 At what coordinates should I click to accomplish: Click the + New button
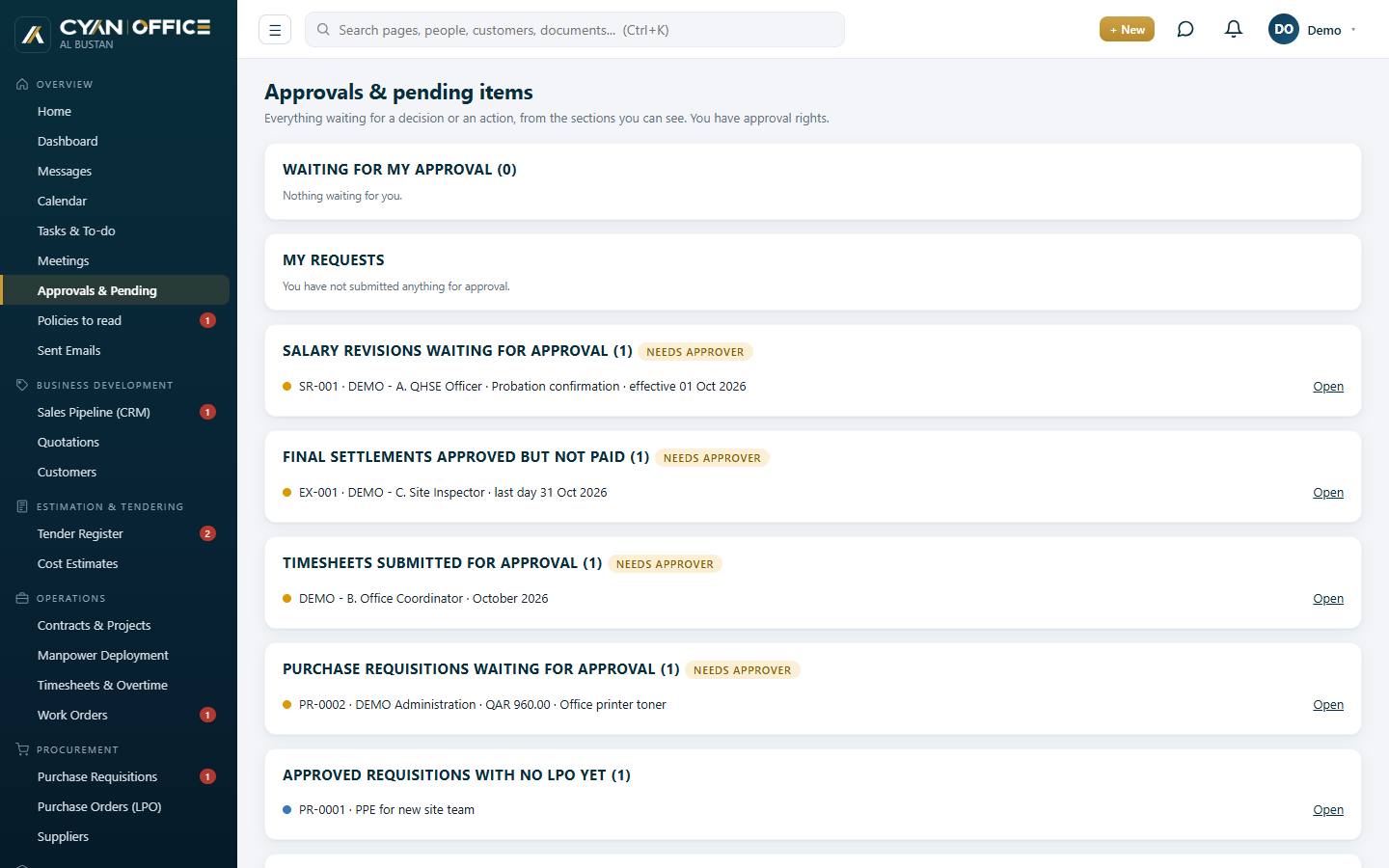1127,30
